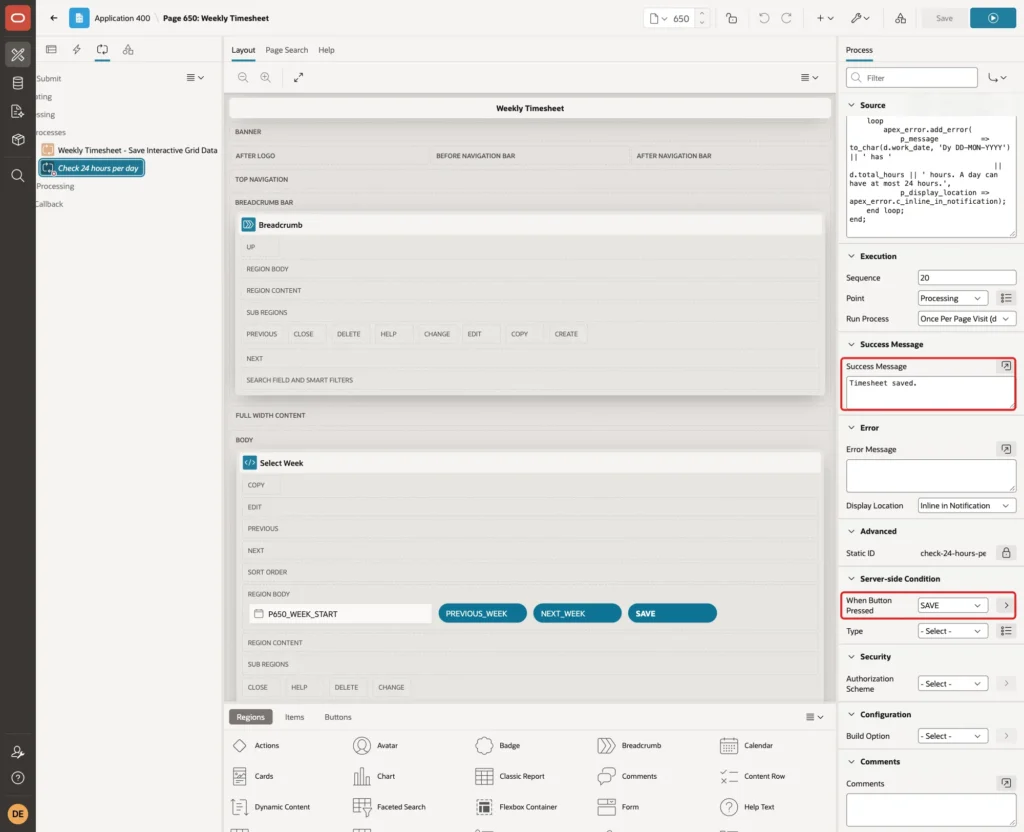This screenshot has width=1024, height=832.
Task: Open the Authorization Scheme dropdown
Action: pyautogui.click(x=952, y=683)
